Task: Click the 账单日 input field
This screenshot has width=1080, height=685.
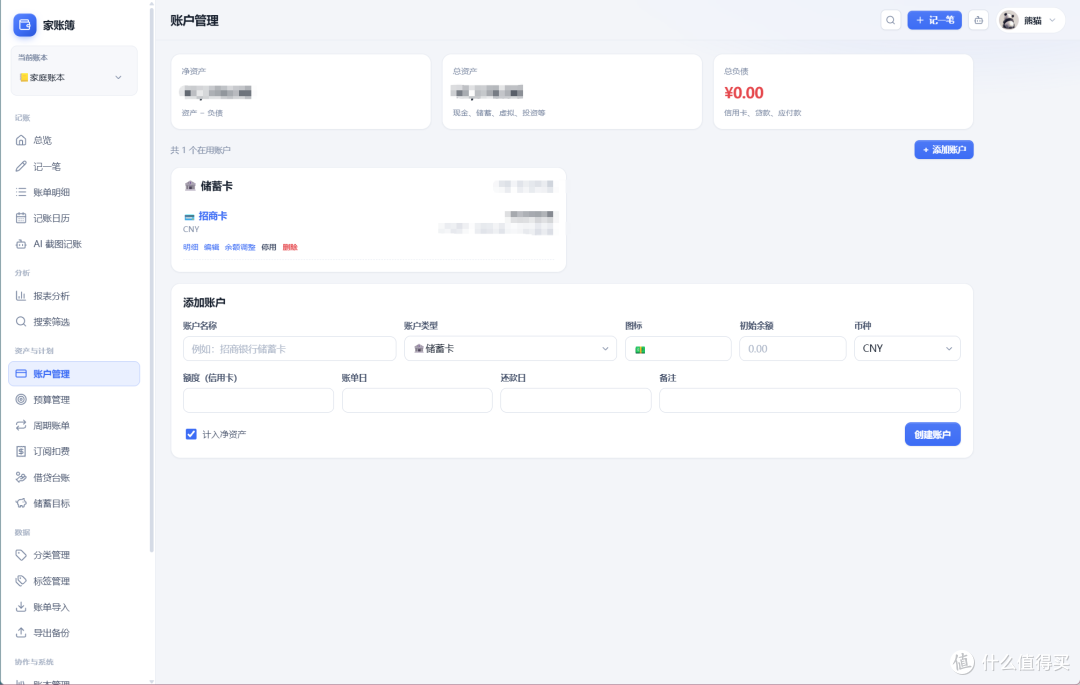Action: click(417, 401)
